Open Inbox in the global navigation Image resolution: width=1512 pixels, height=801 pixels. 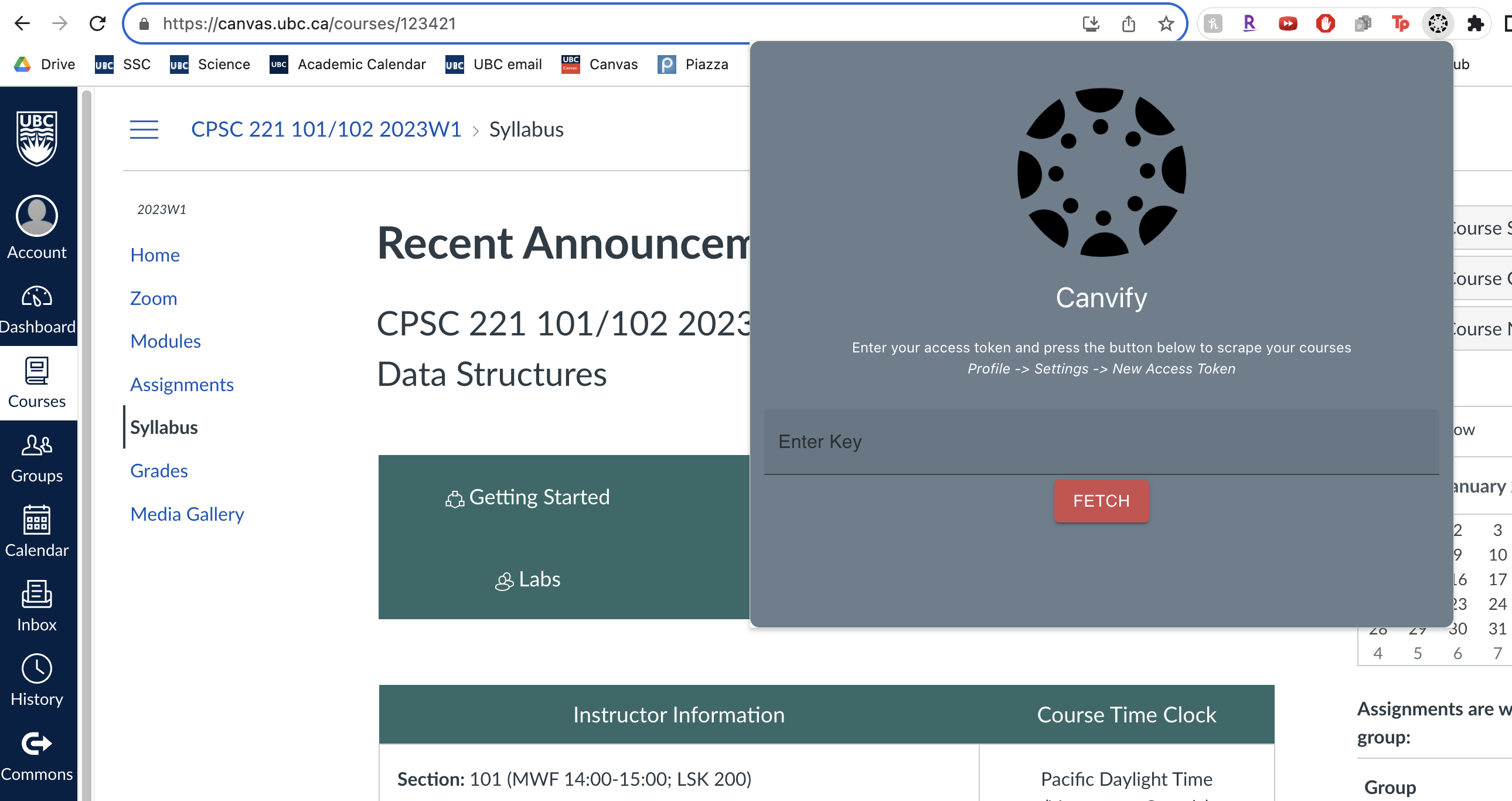pyautogui.click(x=37, y=607)
